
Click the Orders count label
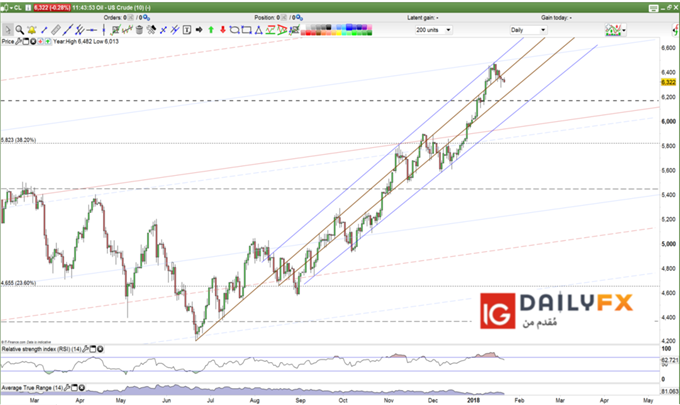115,18
